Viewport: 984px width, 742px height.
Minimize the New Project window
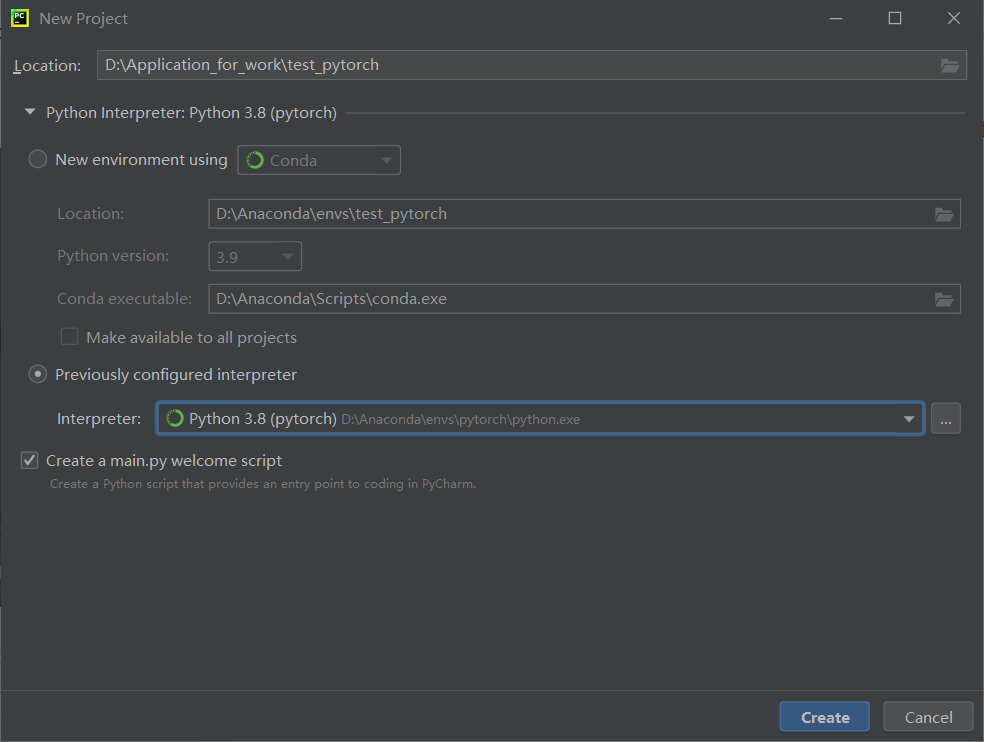[836, 18]
